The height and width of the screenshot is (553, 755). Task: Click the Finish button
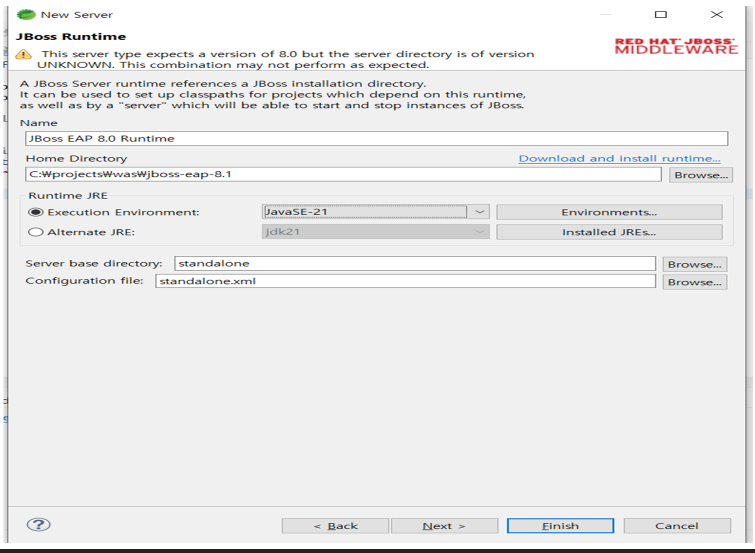[x=560, y=526]
